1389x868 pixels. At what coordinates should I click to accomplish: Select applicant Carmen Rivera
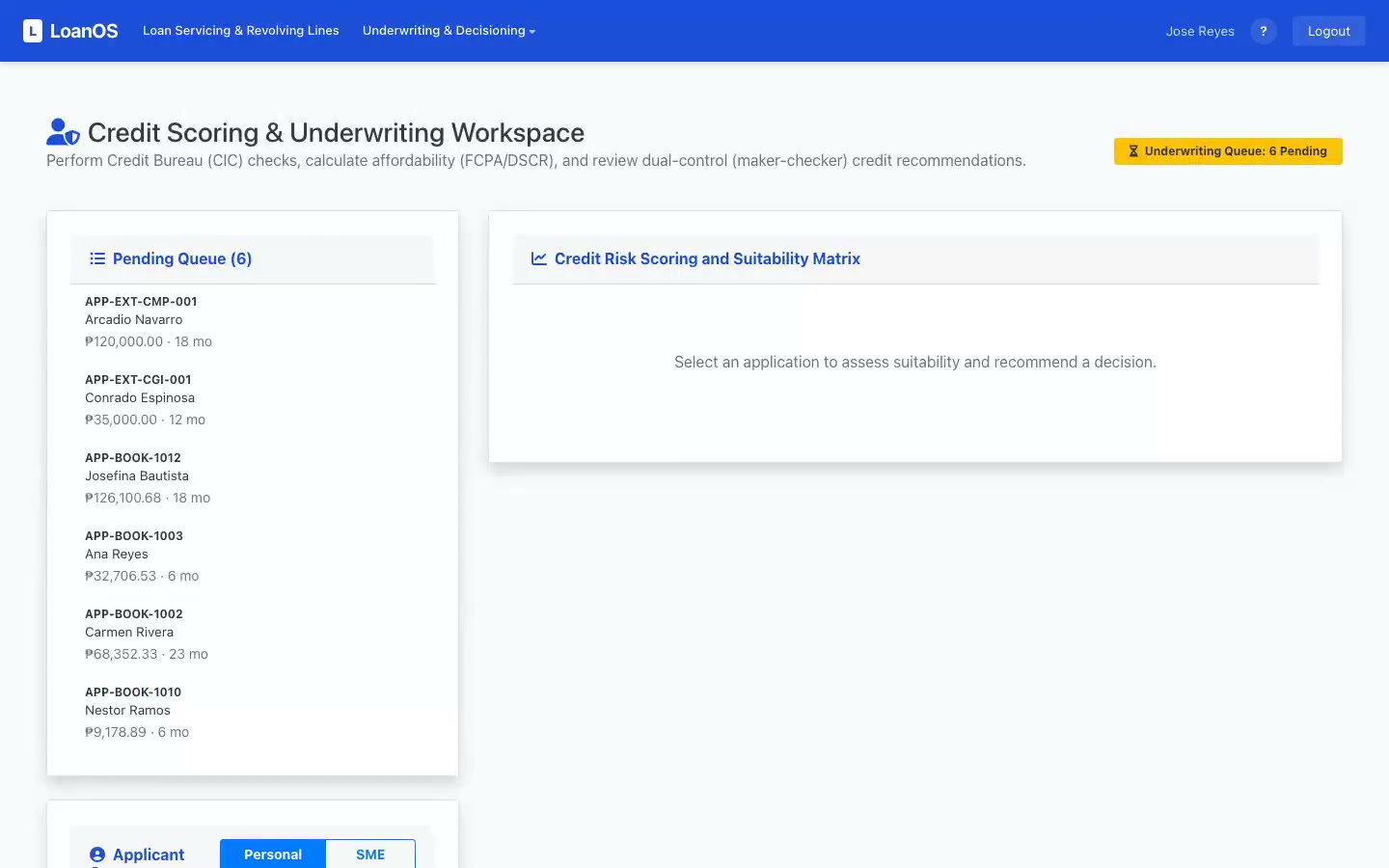point(129,633)
